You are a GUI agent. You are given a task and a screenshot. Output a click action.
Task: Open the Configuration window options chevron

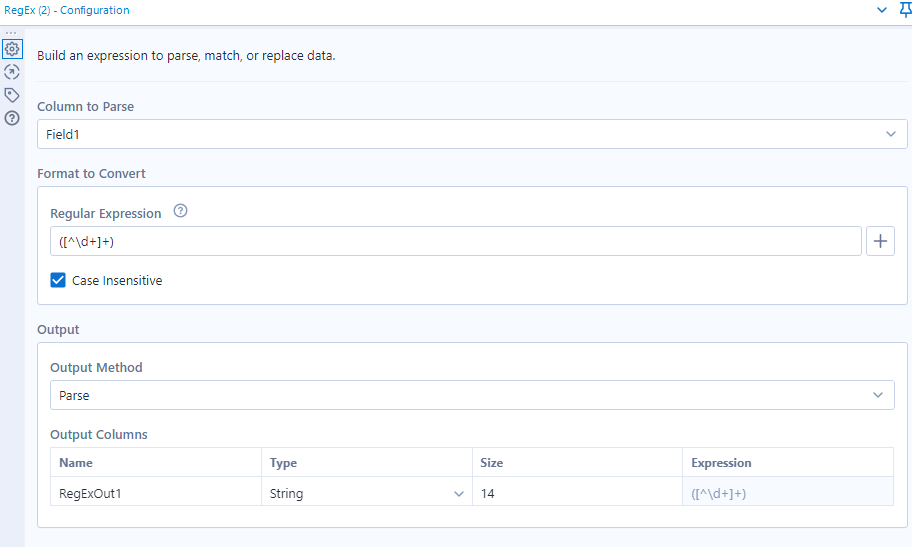[x=882, y=10]
